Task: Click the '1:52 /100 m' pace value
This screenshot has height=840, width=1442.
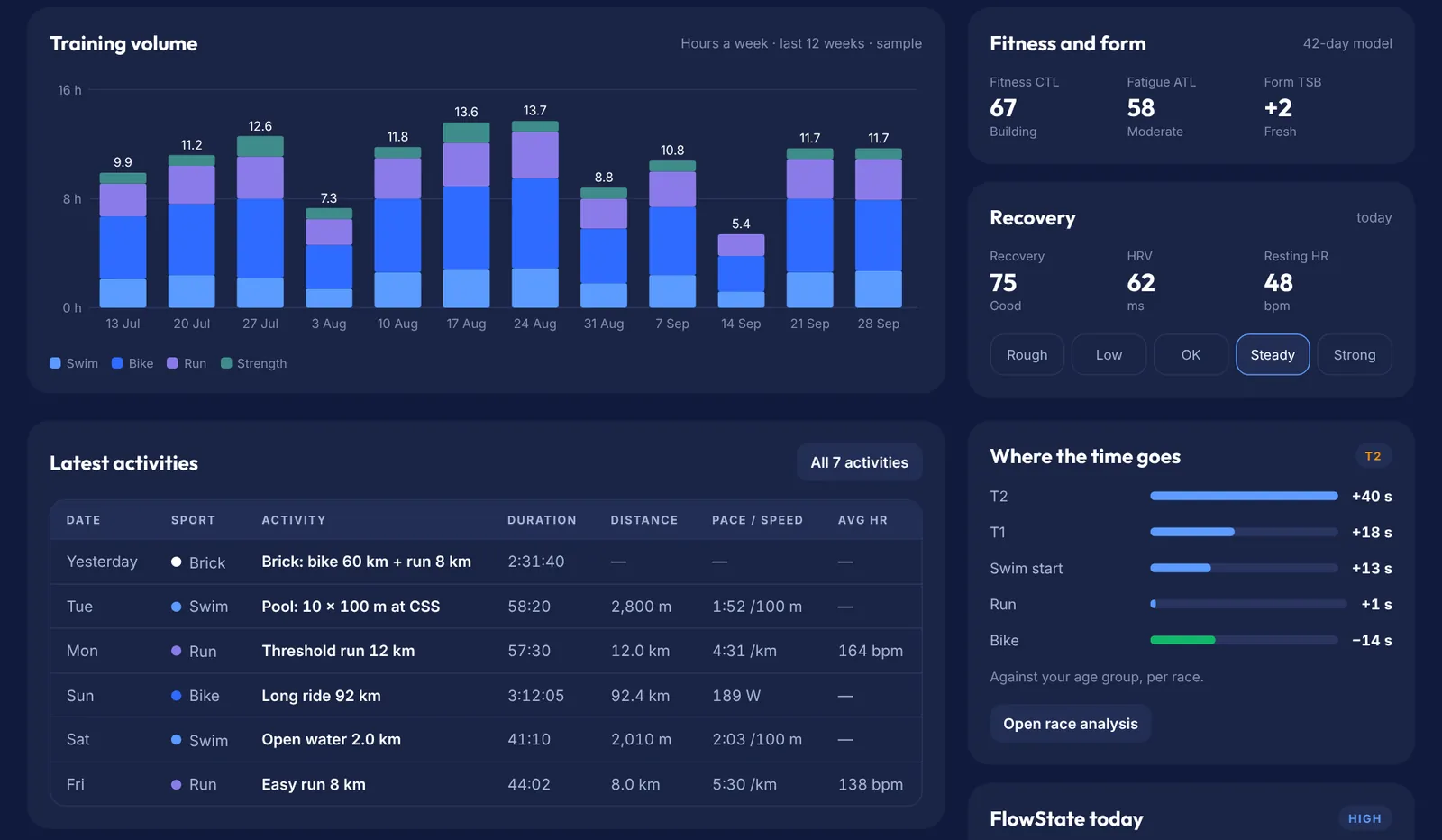Action: click(x=757, y=607)
